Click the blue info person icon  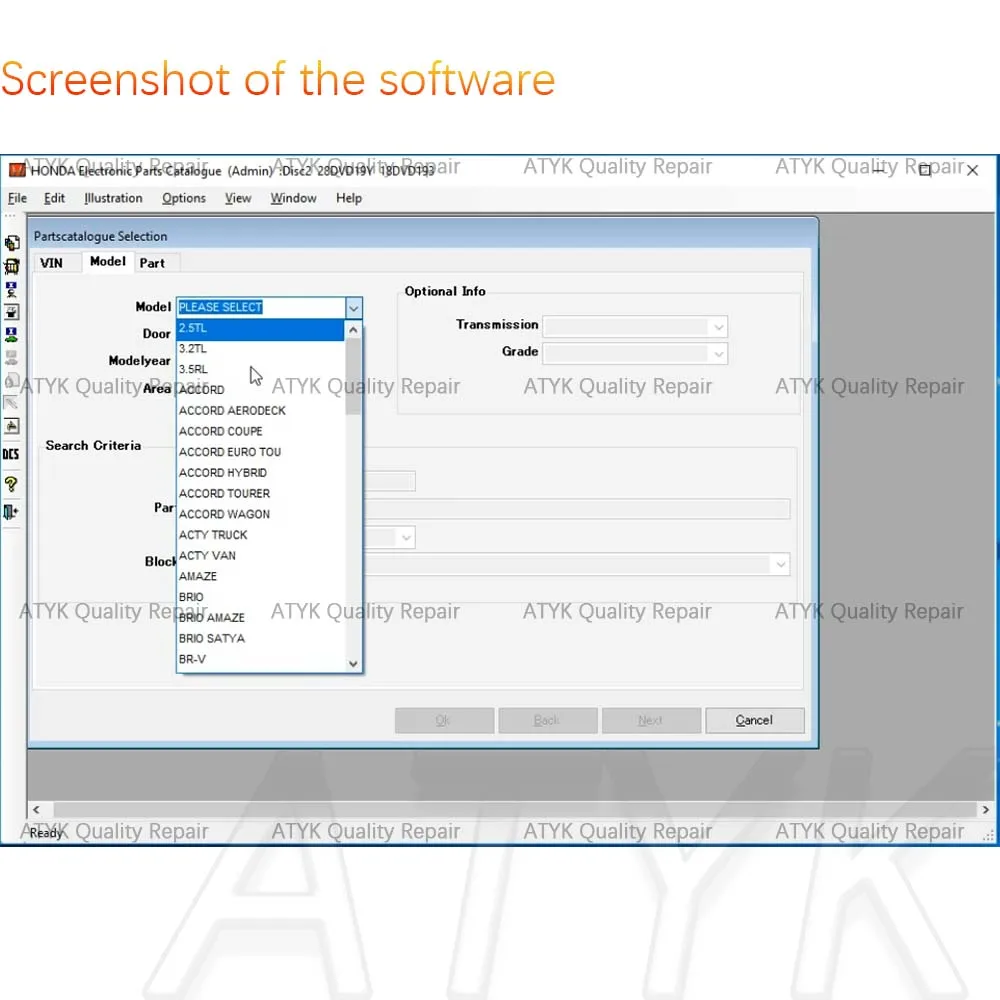pyautogui.click(x=11, y=290)
